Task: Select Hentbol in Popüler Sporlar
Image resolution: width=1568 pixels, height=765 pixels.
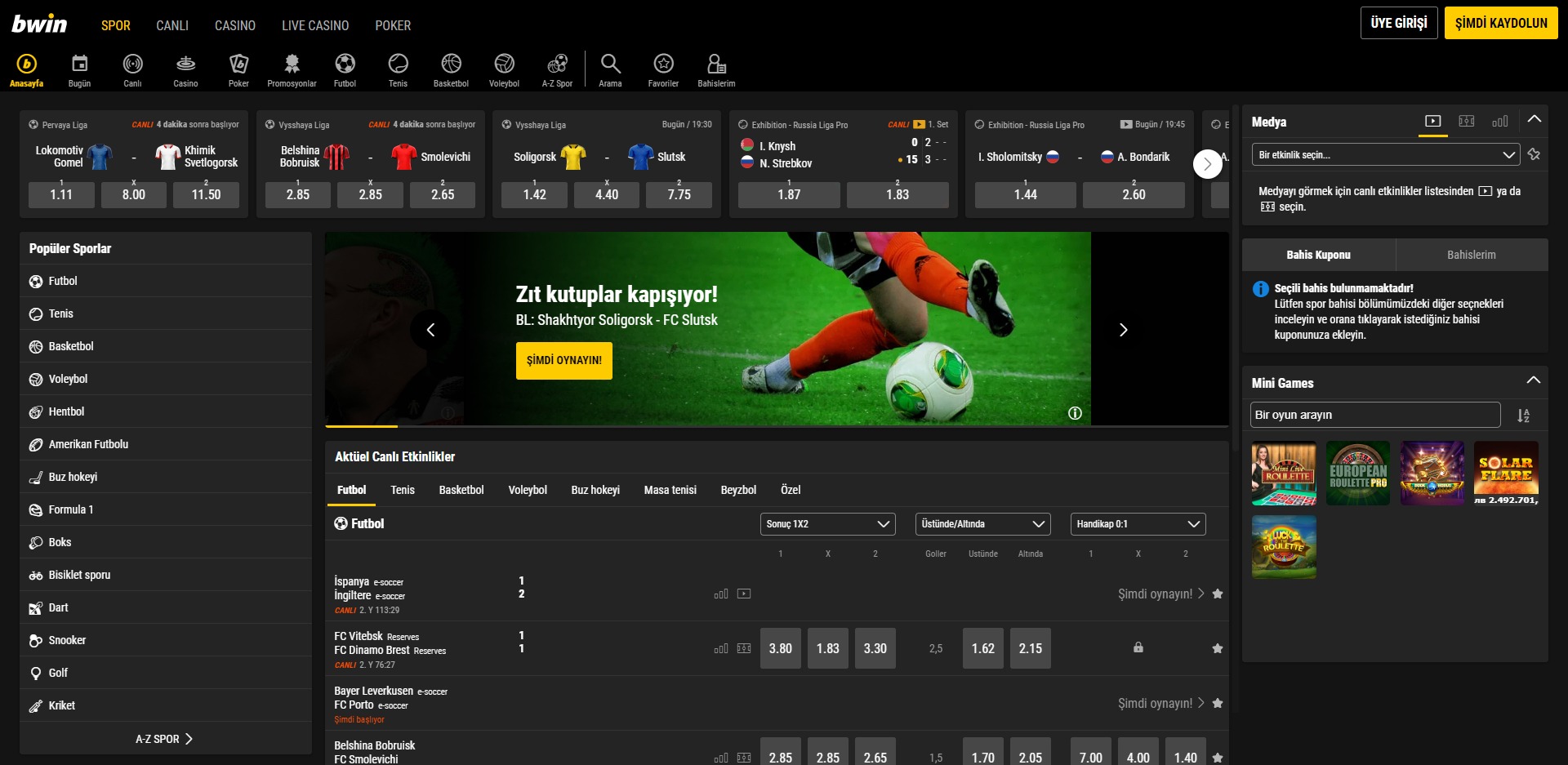Action: [166, 411]
